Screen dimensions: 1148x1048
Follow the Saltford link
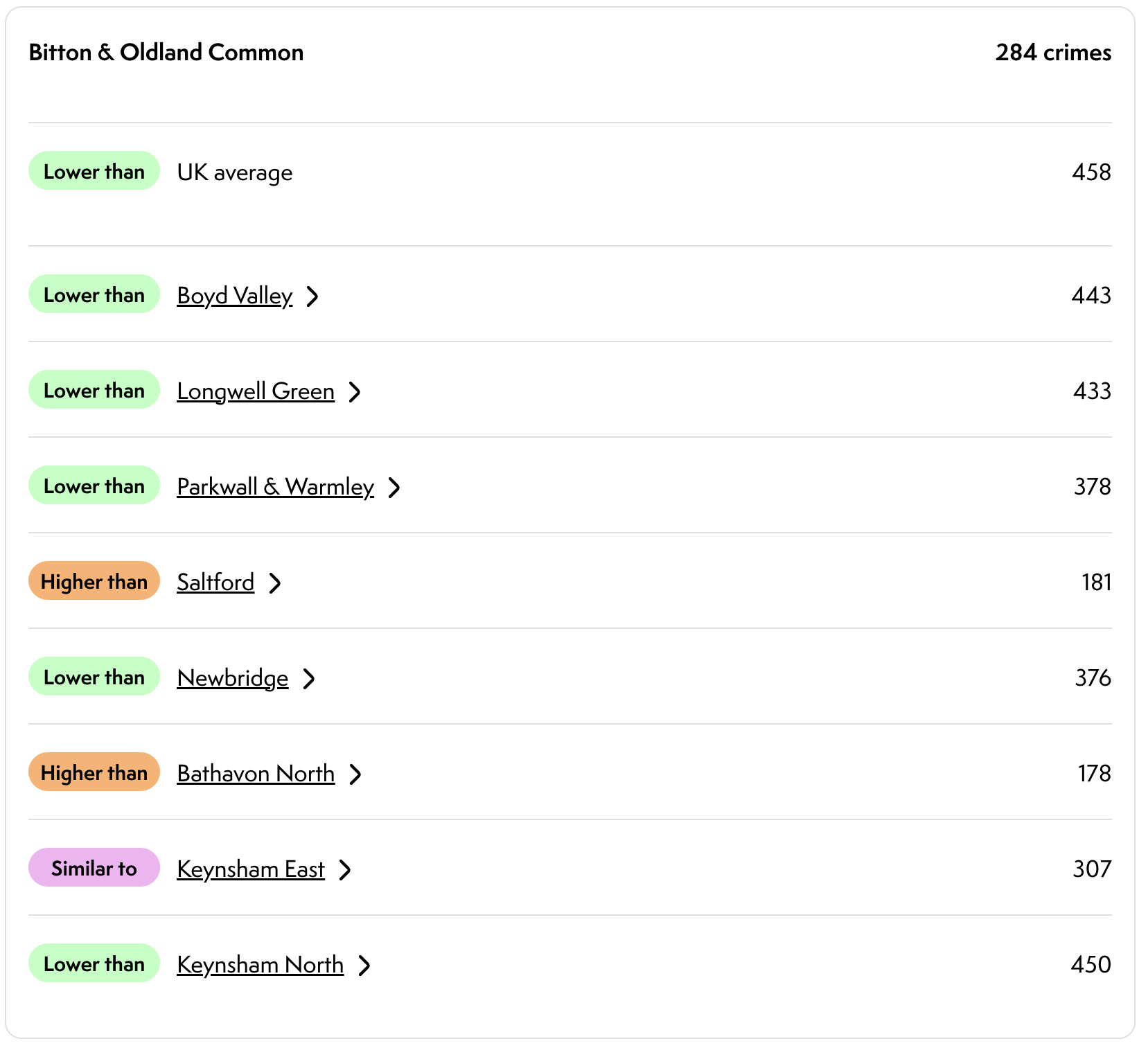click(x=215, y=583)
